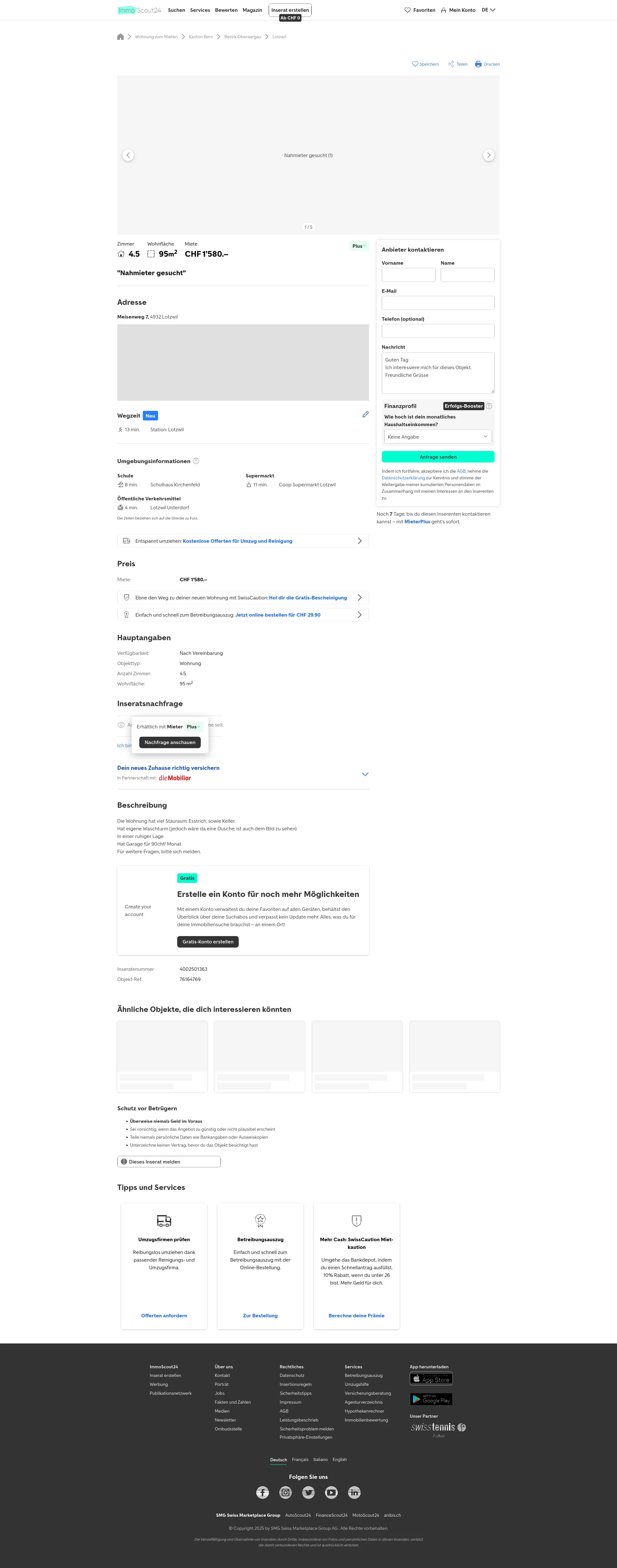617x1568 pixels.
Task: Save listing with Speichern heart icon
Action: coord(415,64)
